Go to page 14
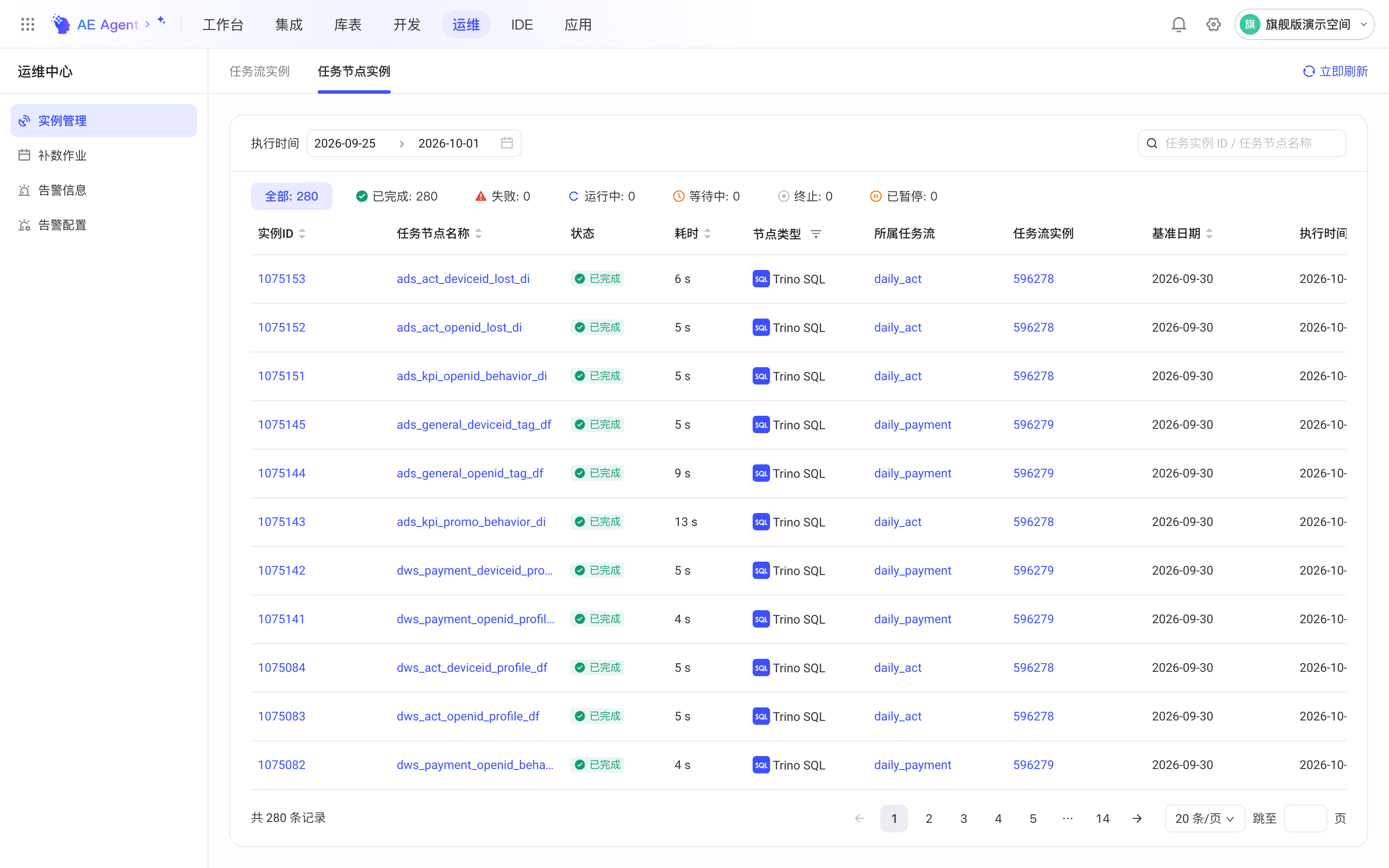 1103,819
